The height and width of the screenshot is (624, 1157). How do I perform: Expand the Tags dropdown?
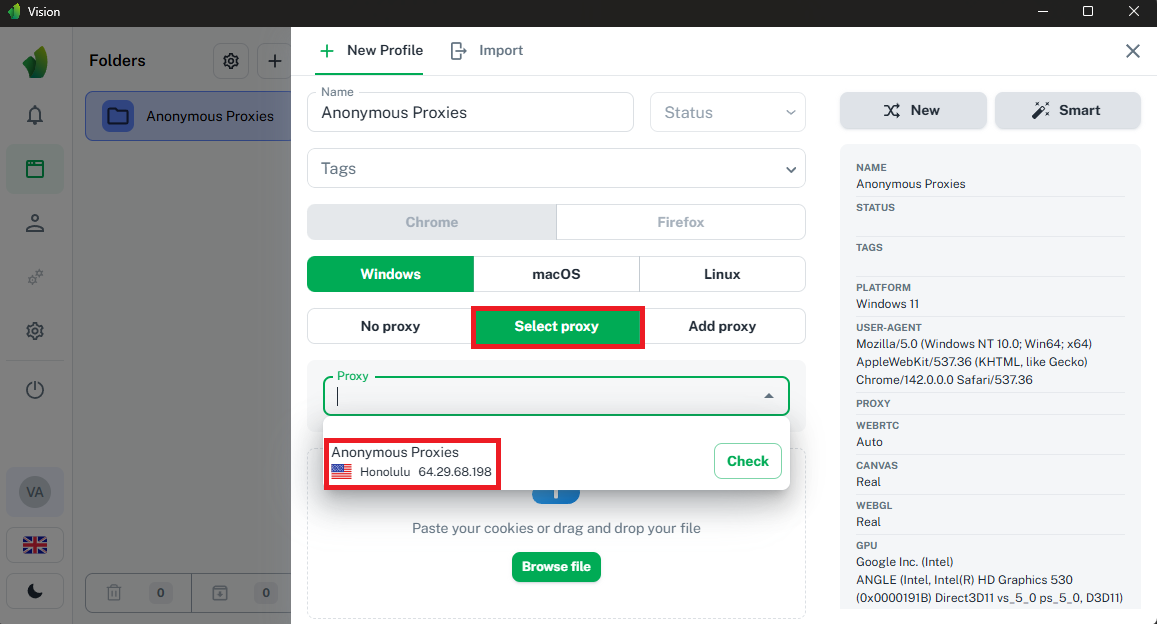(x=556, y=168)
